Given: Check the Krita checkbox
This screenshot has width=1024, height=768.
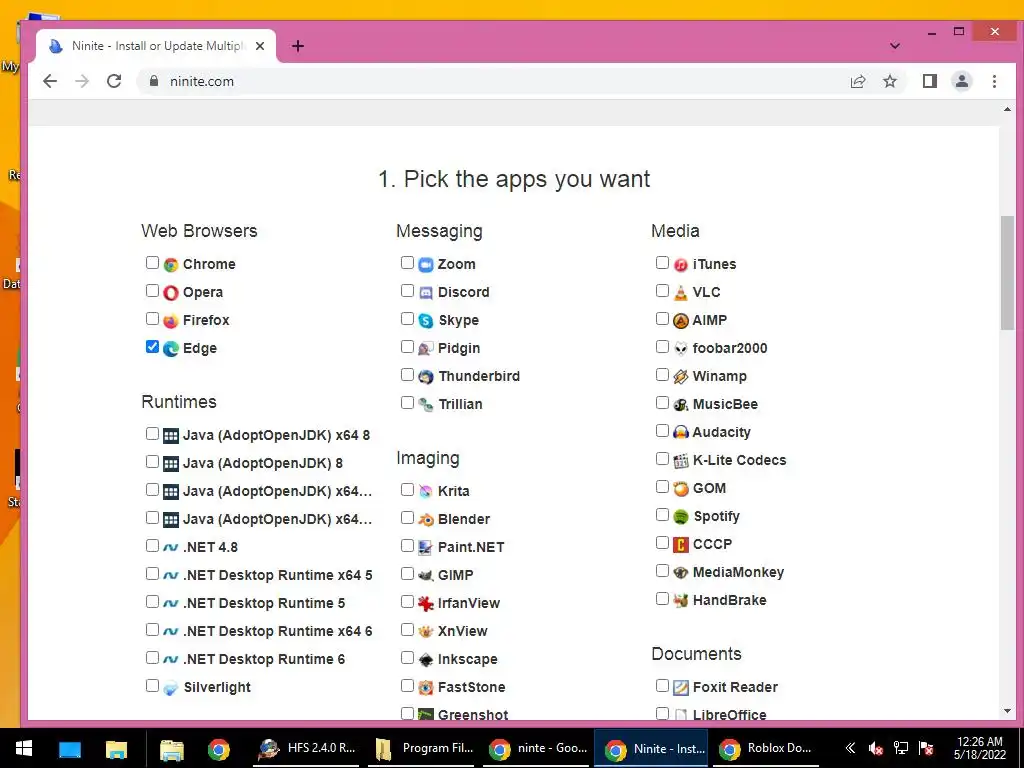Looking at the screenshot, I should click(407, 489).
